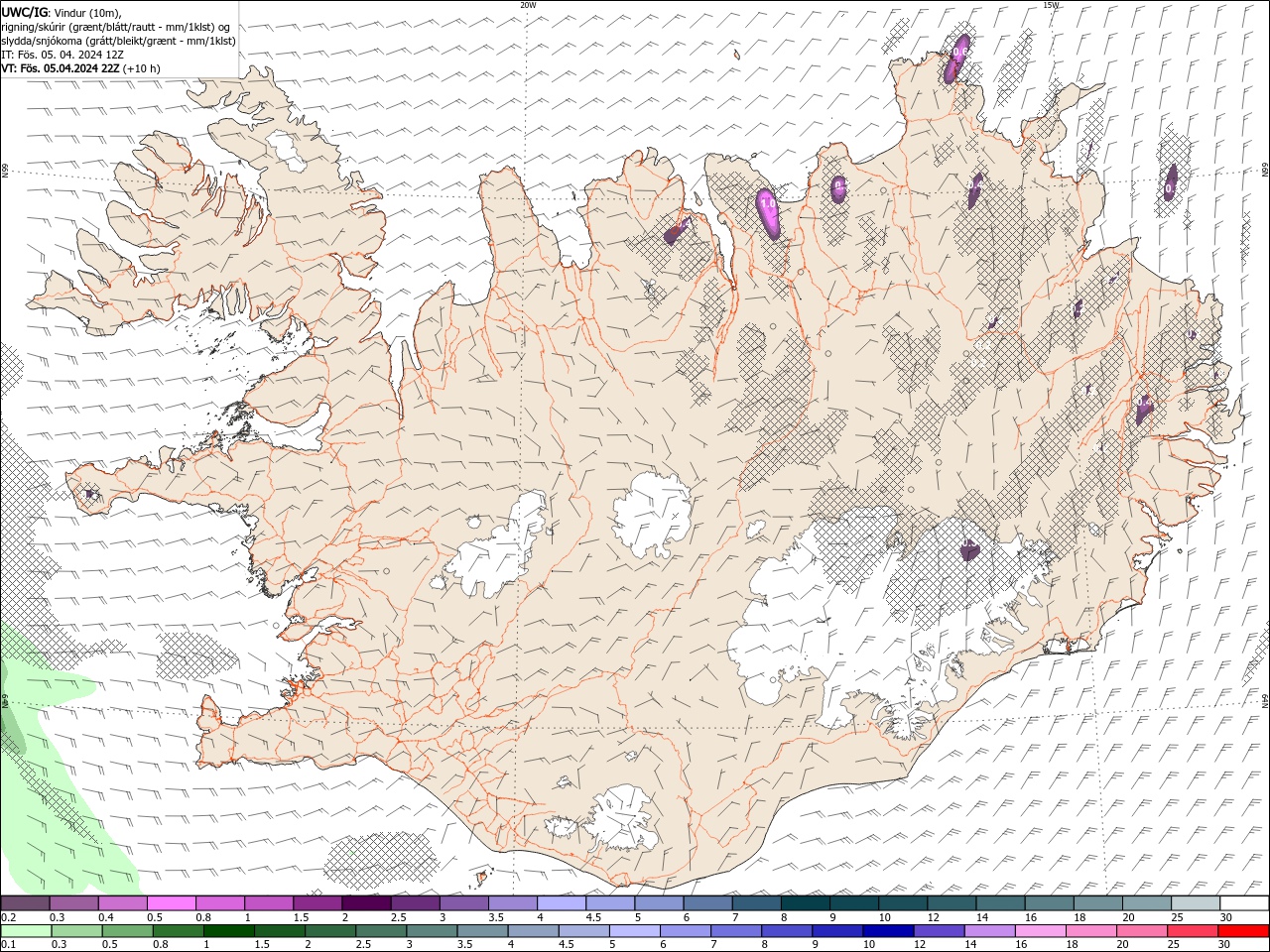Select the light pink swatch labeled 16 in the lower legend row
1270x952 pixels.
[x=1040, y=930]
